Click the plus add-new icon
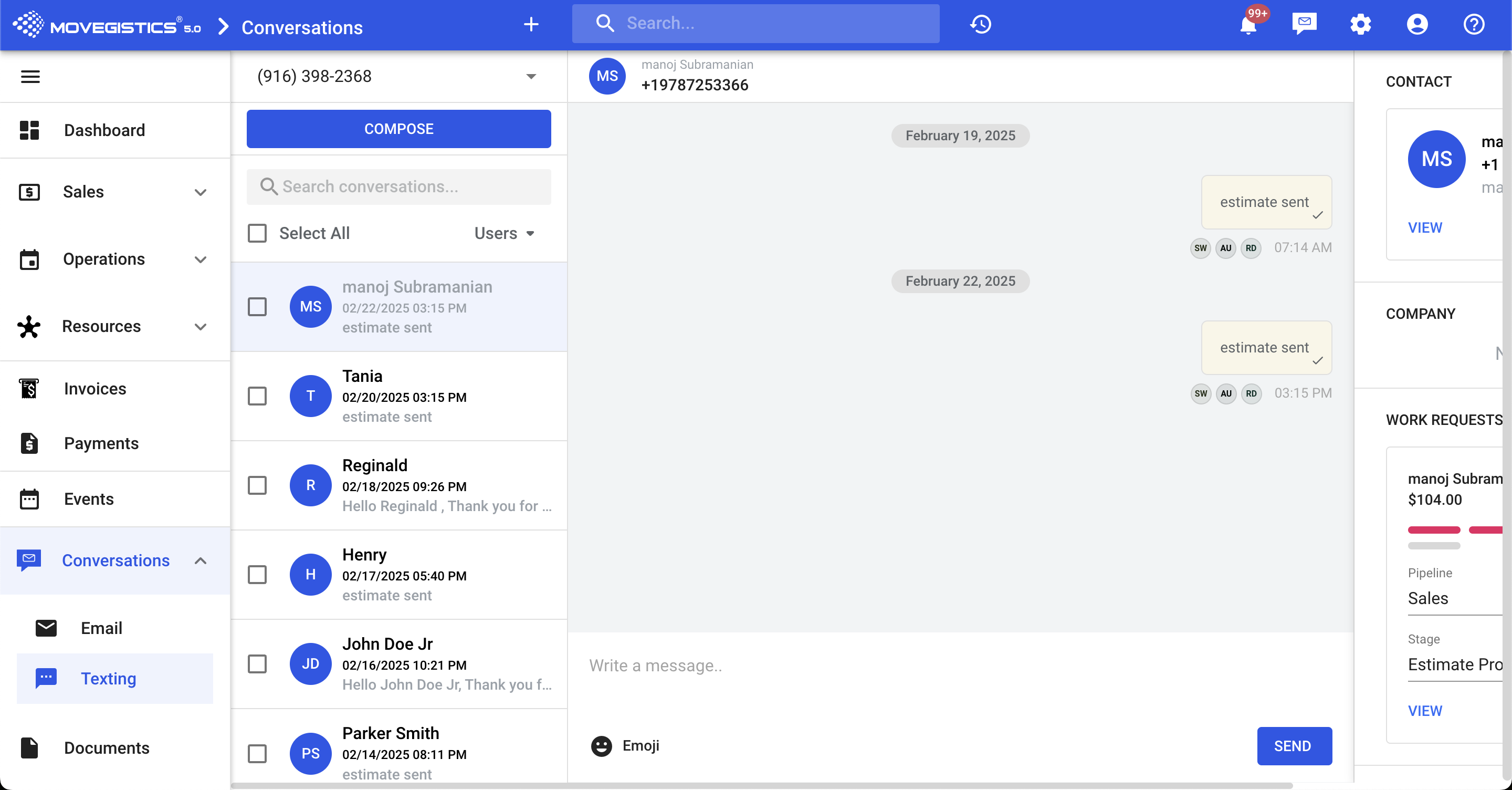This screenshot has width=1512, height=790. pyautogui.click(x=531, y=24)
